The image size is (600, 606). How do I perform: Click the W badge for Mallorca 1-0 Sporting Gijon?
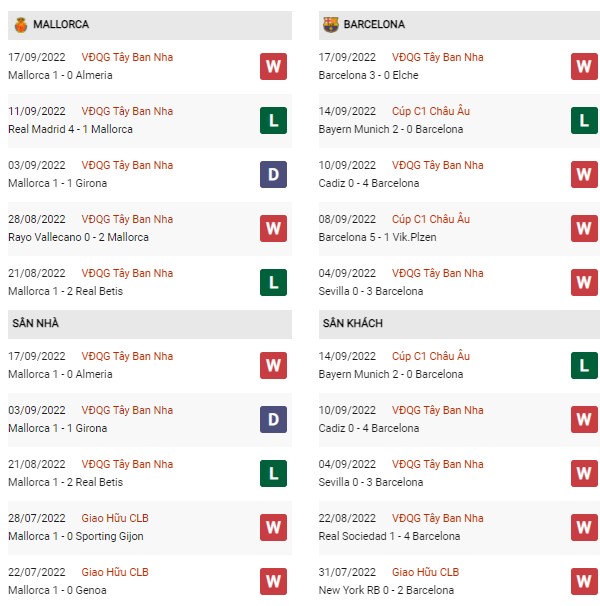pos(273,528)
